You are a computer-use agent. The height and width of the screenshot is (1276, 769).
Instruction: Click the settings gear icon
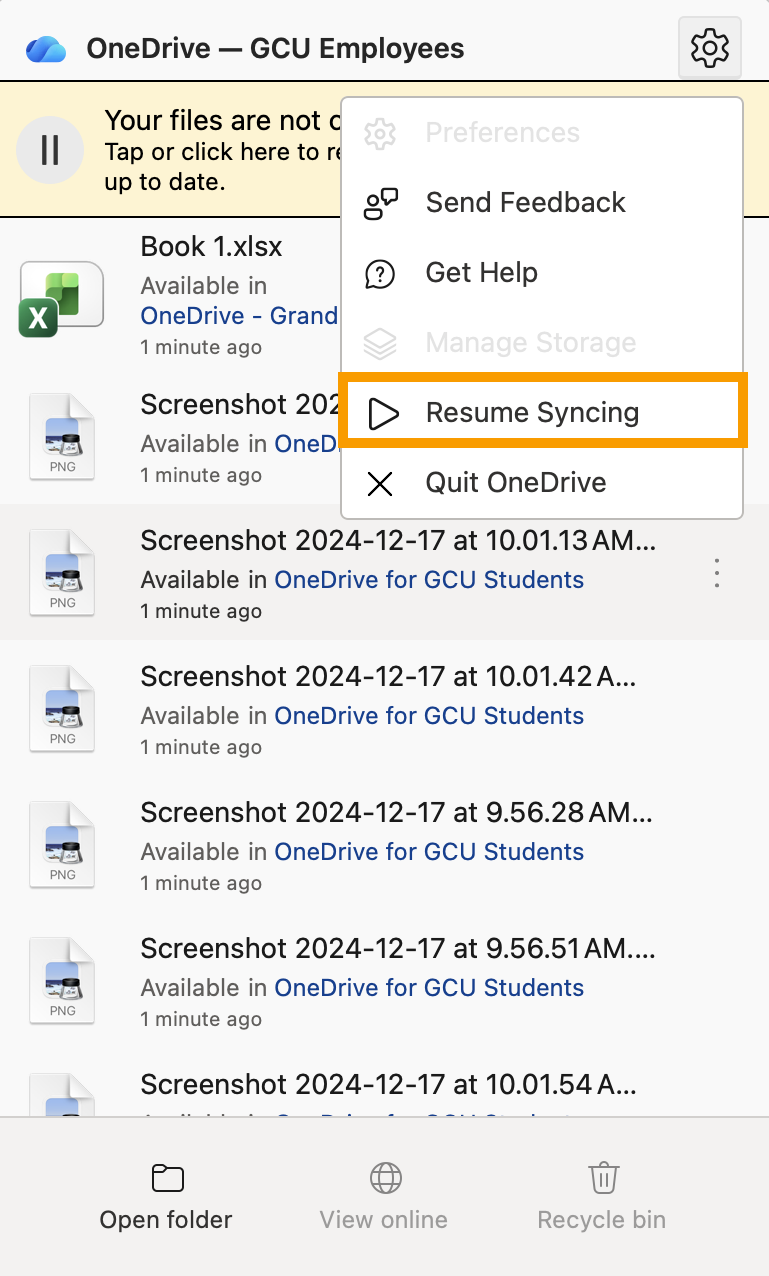(x=709, y=47)
